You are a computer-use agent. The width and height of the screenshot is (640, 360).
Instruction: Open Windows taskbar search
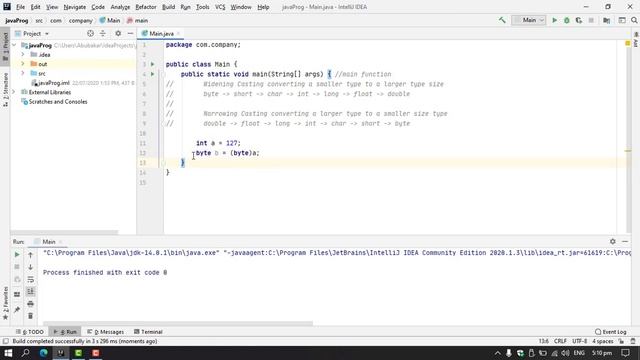pyautogui.click(x=26, y=353)
